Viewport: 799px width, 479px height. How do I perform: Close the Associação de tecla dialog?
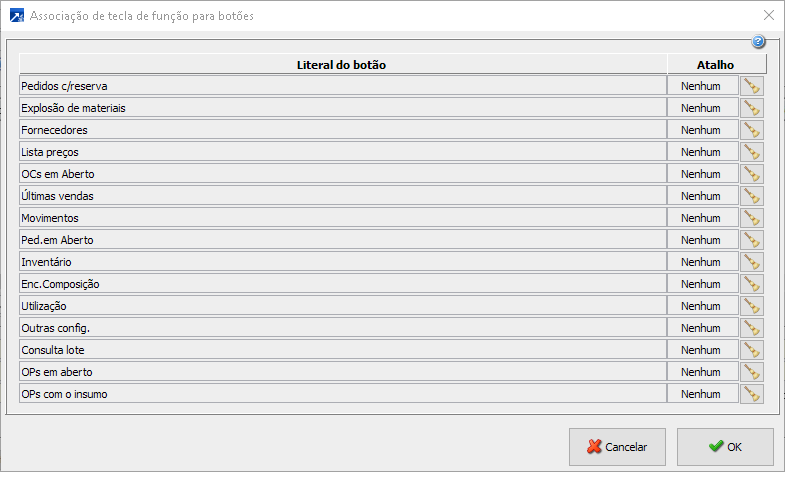tap(769, 15)
